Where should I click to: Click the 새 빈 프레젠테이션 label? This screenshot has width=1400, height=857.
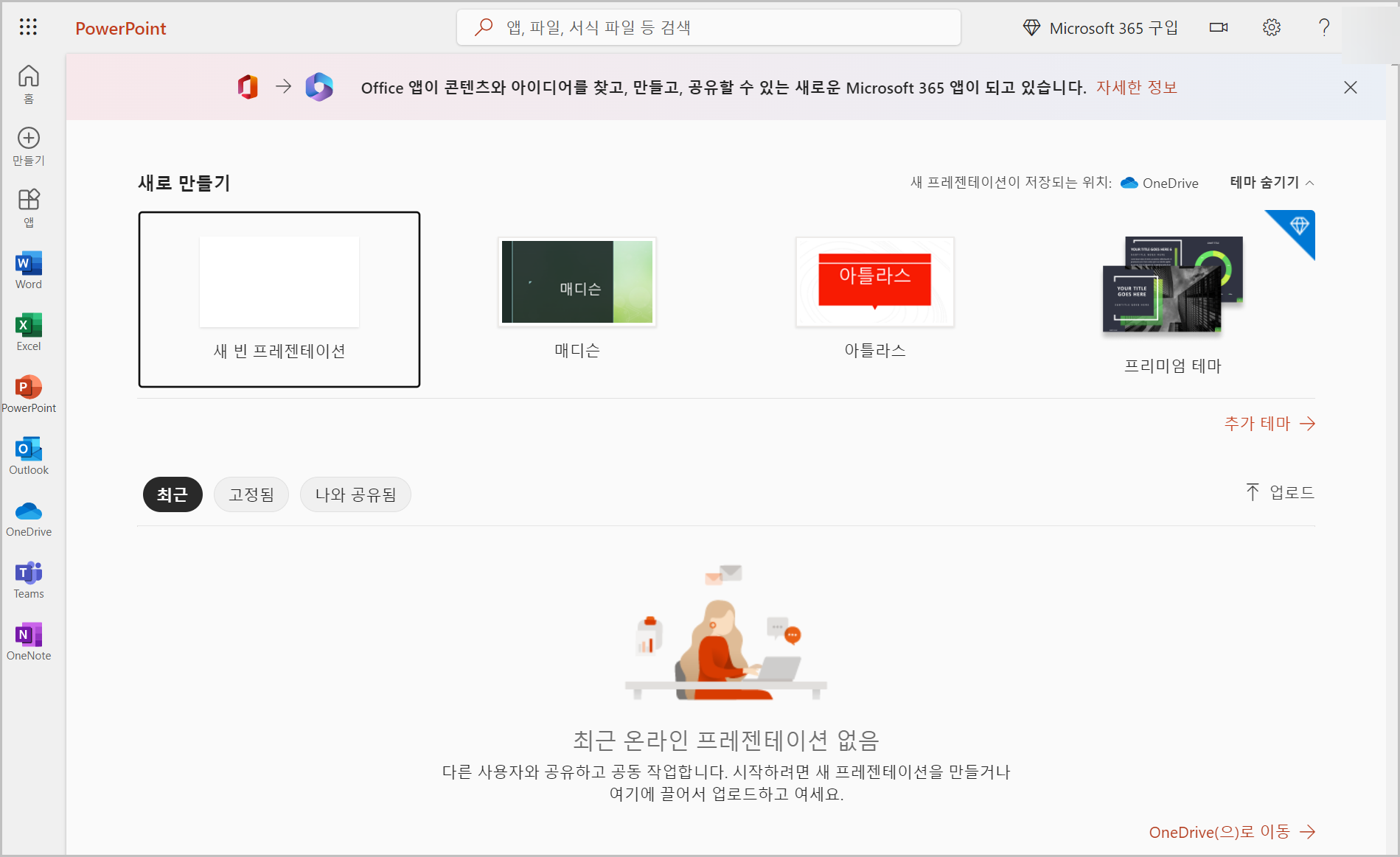point(279,351)
